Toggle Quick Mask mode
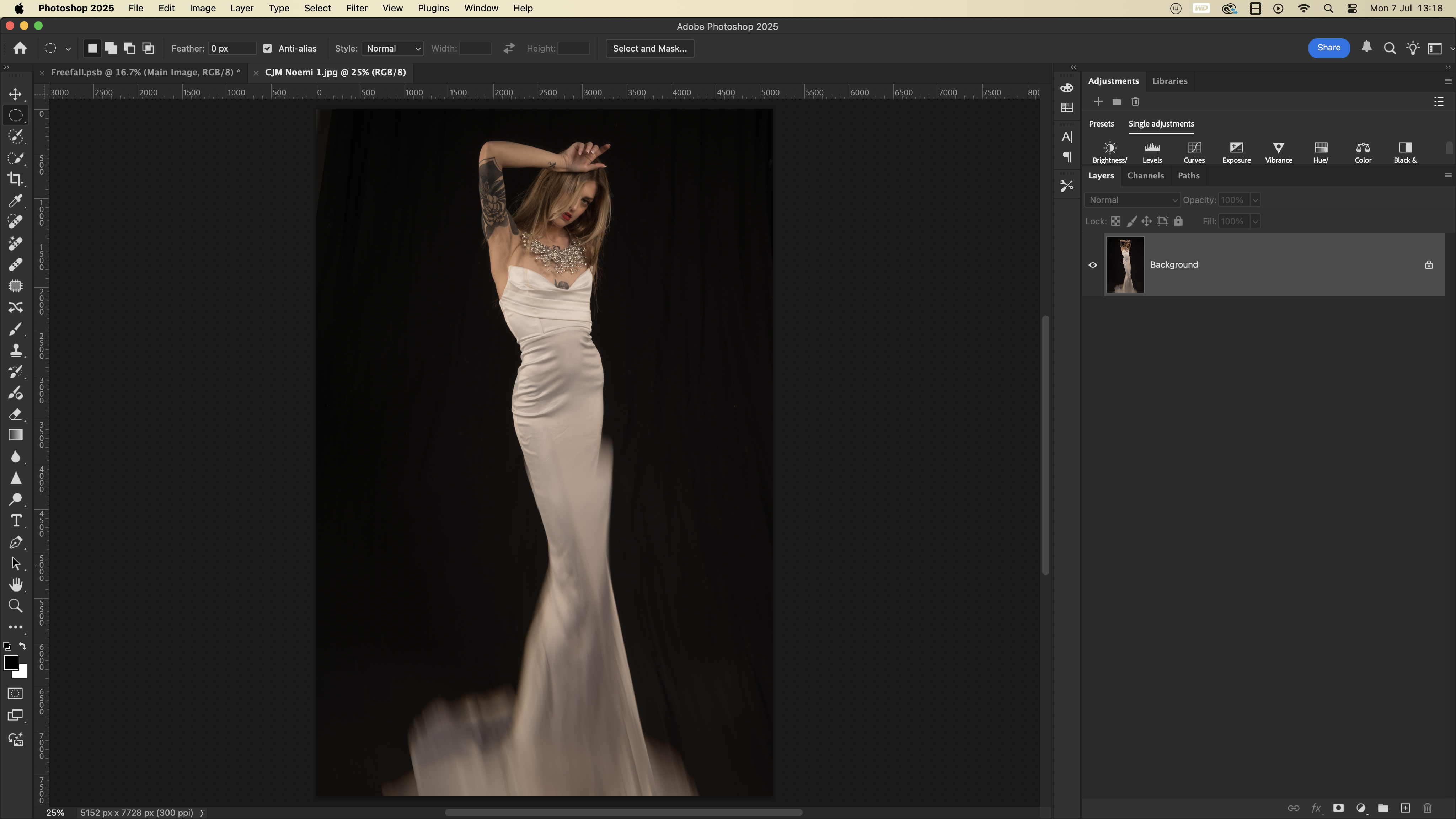The width and height of the screenshot is (1456, 819). (x=15, y=694)
